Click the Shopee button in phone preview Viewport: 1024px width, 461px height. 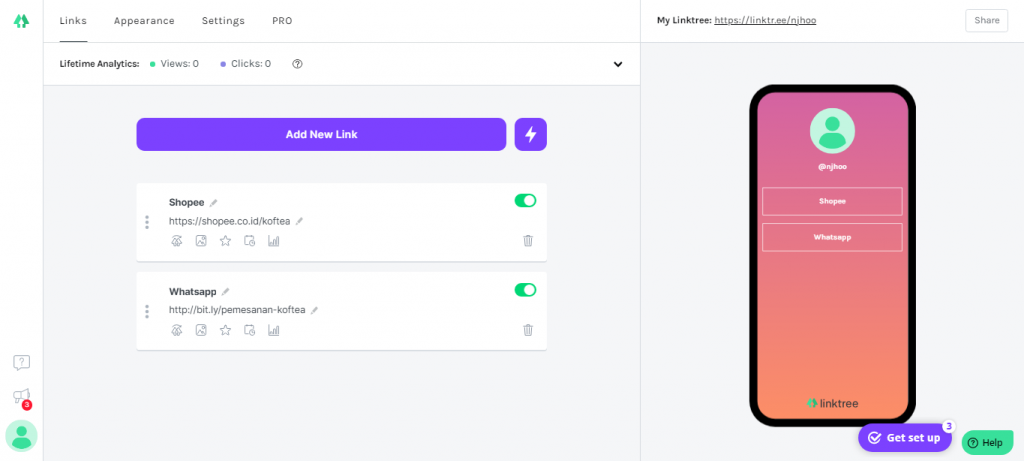[832, 201]
